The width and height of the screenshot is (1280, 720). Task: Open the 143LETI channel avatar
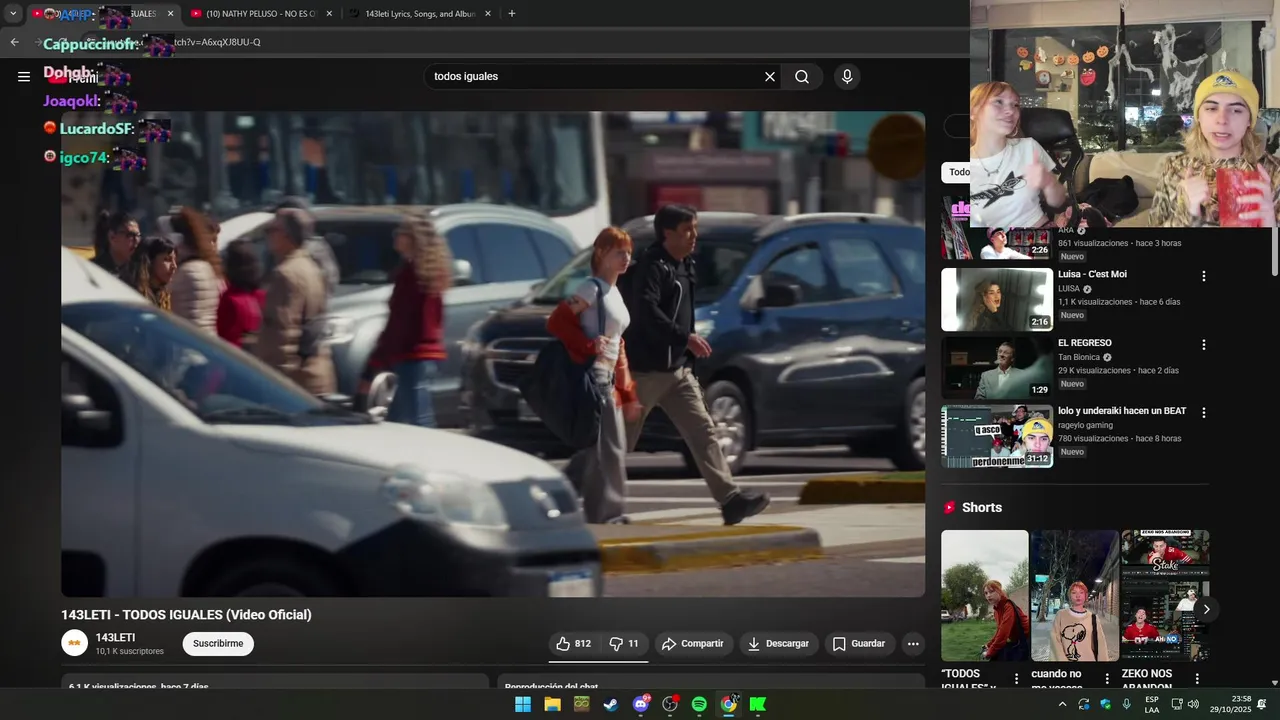(75, 643)
